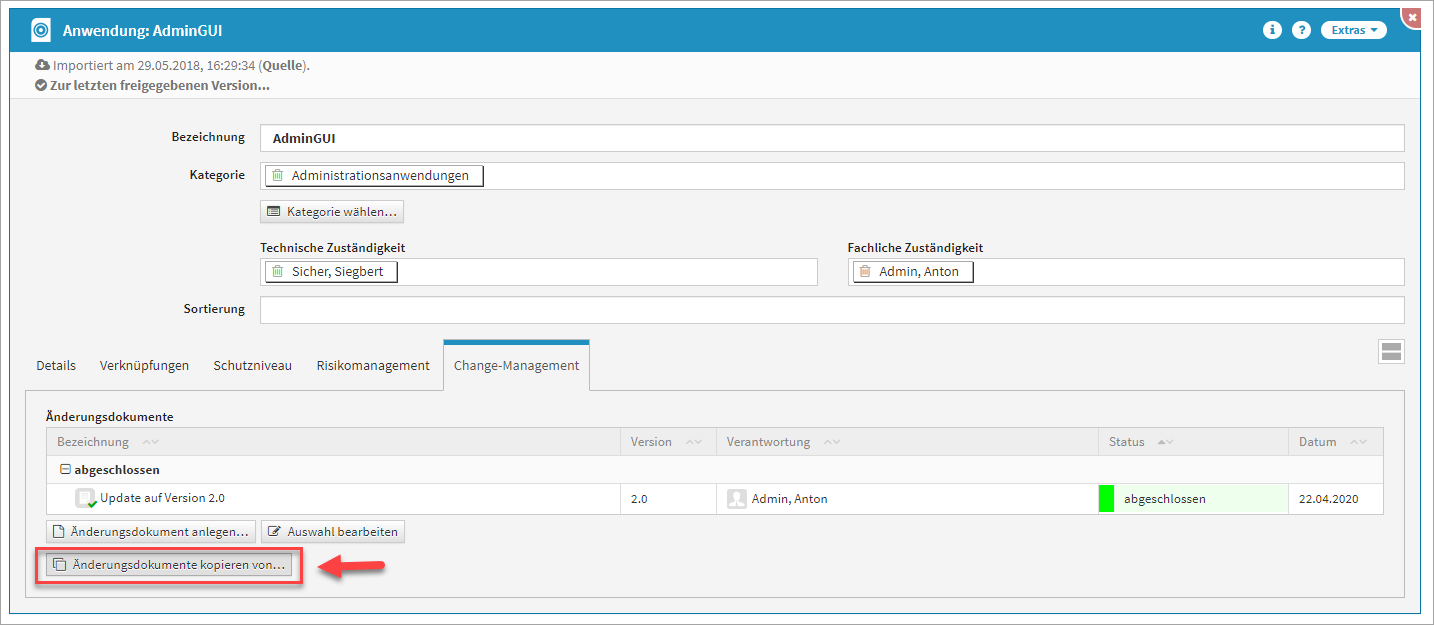Click the application logo icon in title bar
The height and width of the screenshot is (625, 1434).
41,30
